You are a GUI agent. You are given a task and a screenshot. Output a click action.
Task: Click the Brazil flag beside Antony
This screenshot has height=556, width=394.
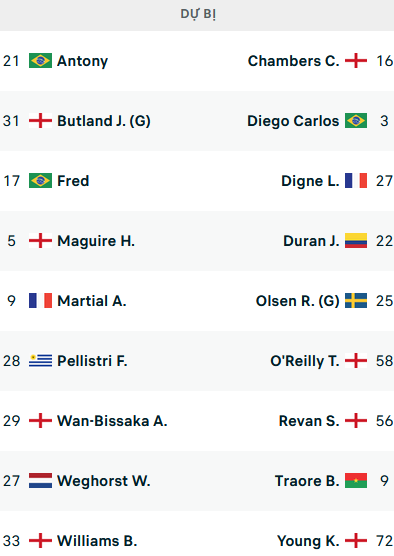(40, 61)
